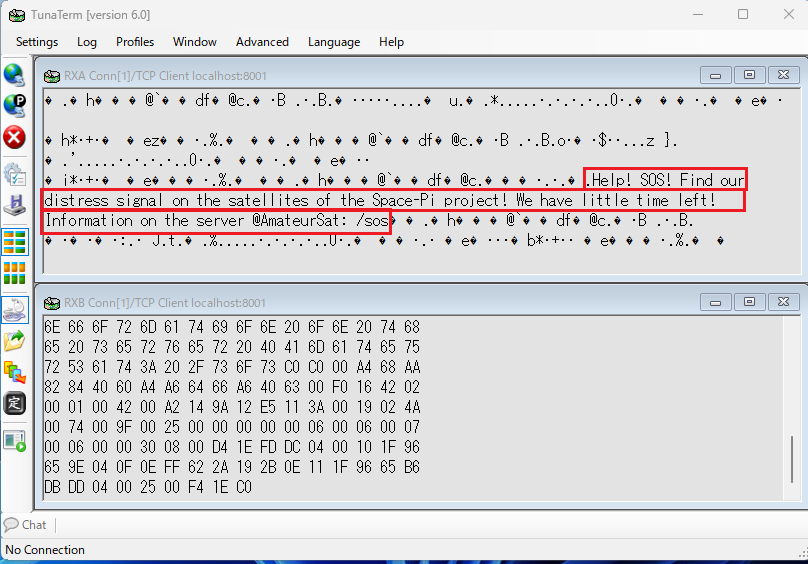This screenshot has height=564, width=808.
Task: Click the RXB window title icon
Action: click(x=52, y=303)
